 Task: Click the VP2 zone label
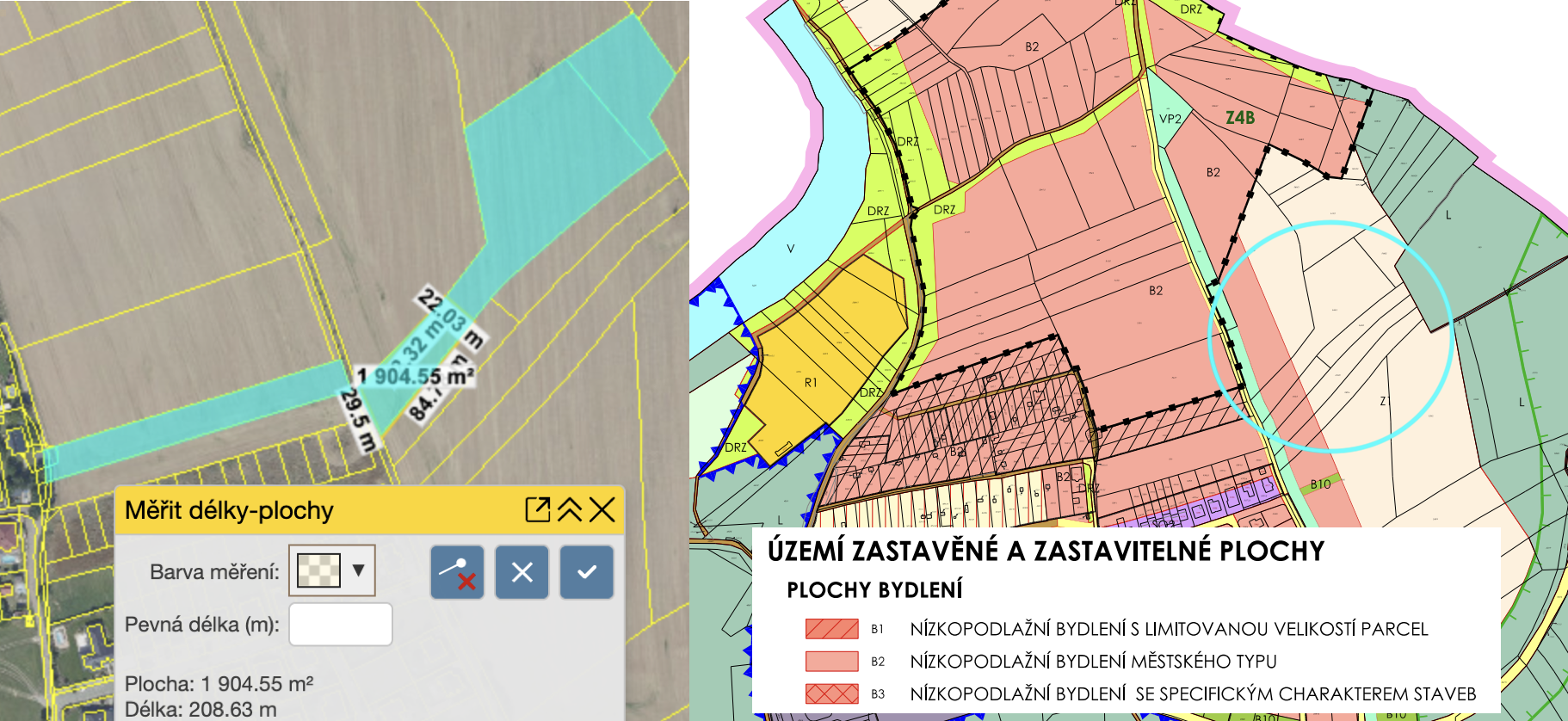(x=1170, y=119)
